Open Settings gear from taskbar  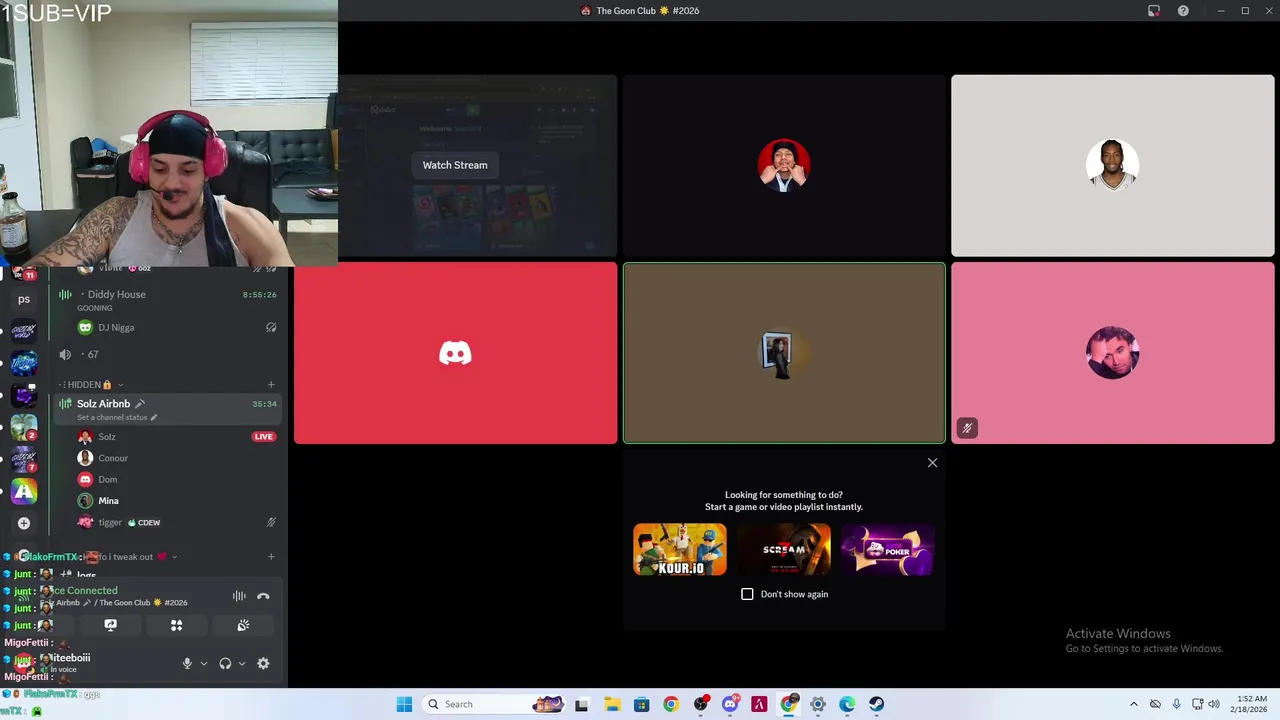[x=818, y=704]
